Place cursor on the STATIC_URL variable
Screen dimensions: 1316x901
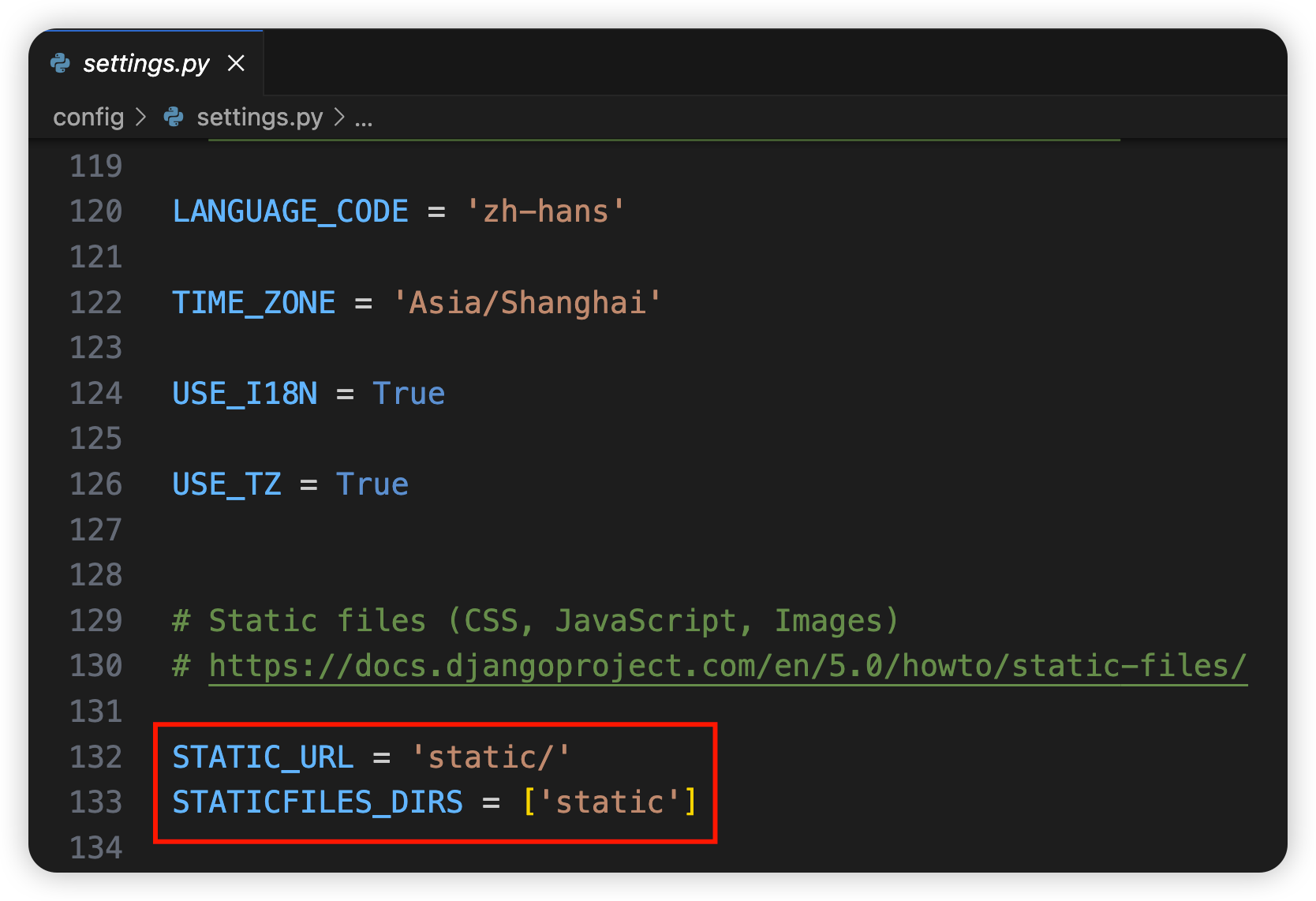point(263,757)
